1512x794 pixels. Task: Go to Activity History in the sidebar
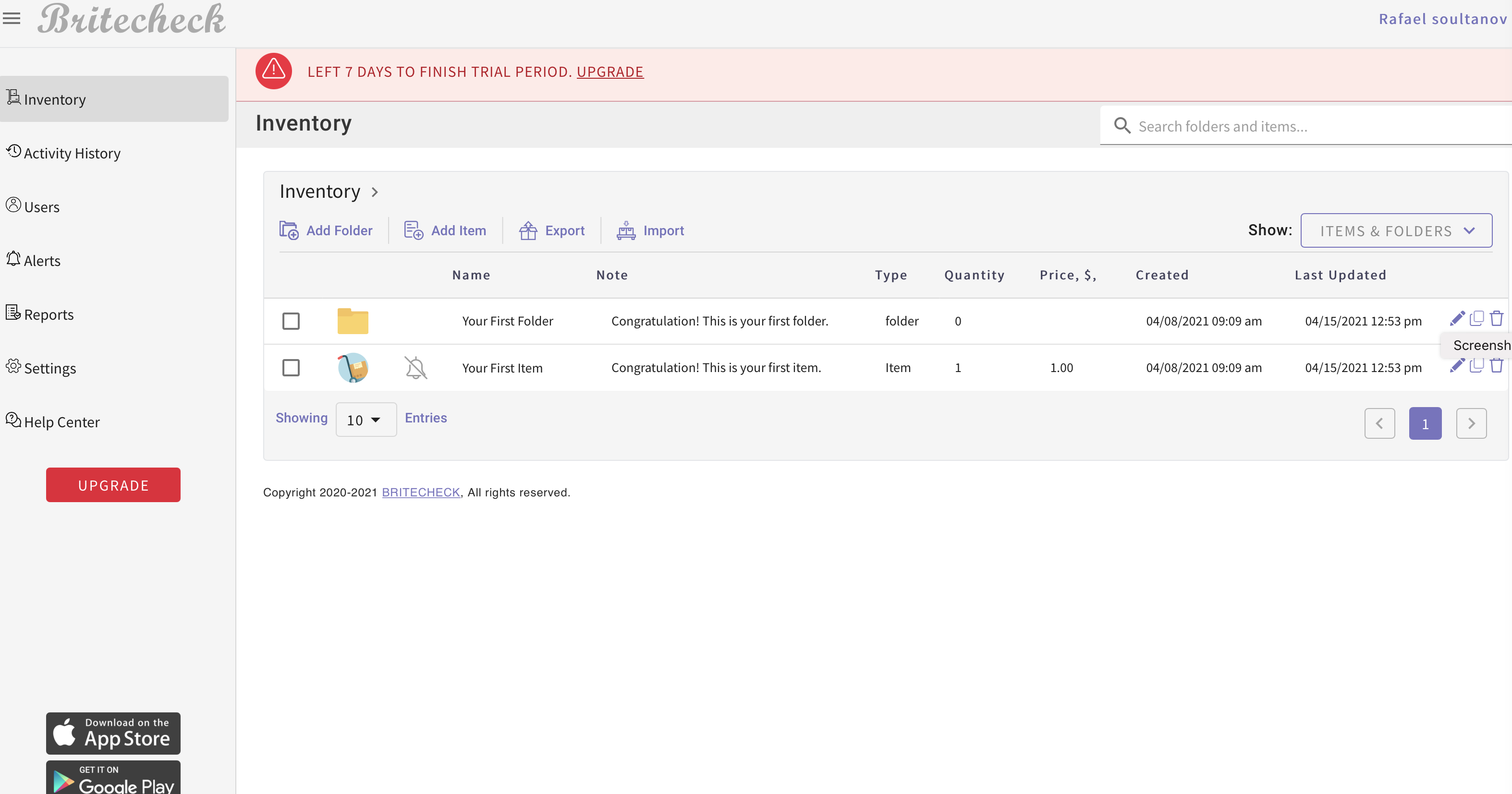[71, 153]
